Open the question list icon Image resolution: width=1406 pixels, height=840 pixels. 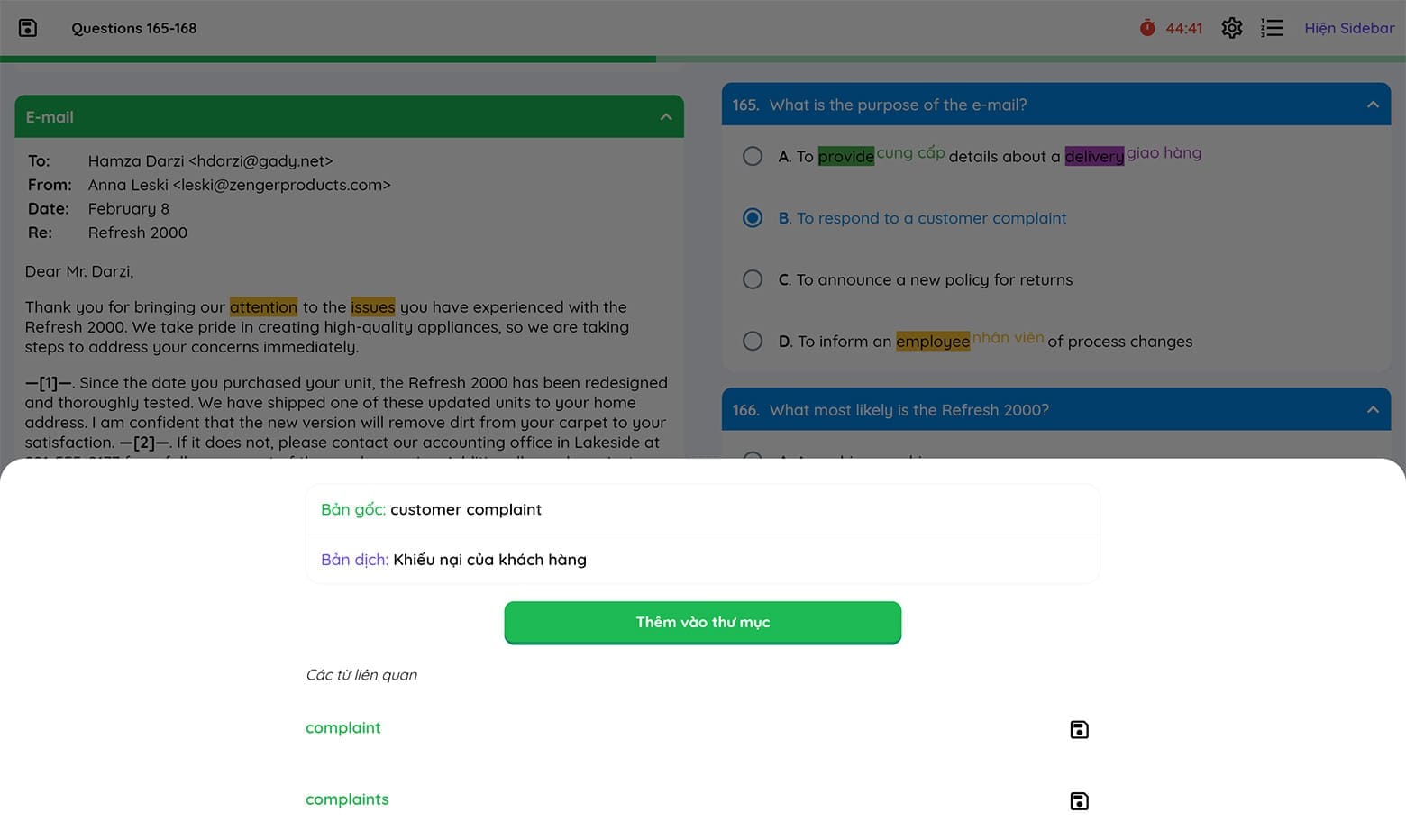click(x=1272, y=28)
